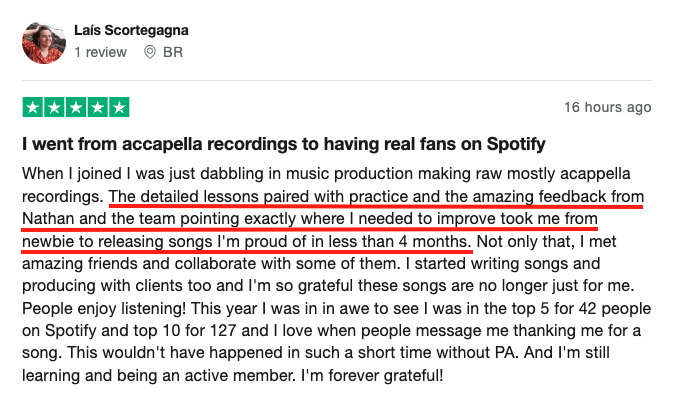Click the first green rating star
This screenshot has height=393, width=673.
[33, 107]
